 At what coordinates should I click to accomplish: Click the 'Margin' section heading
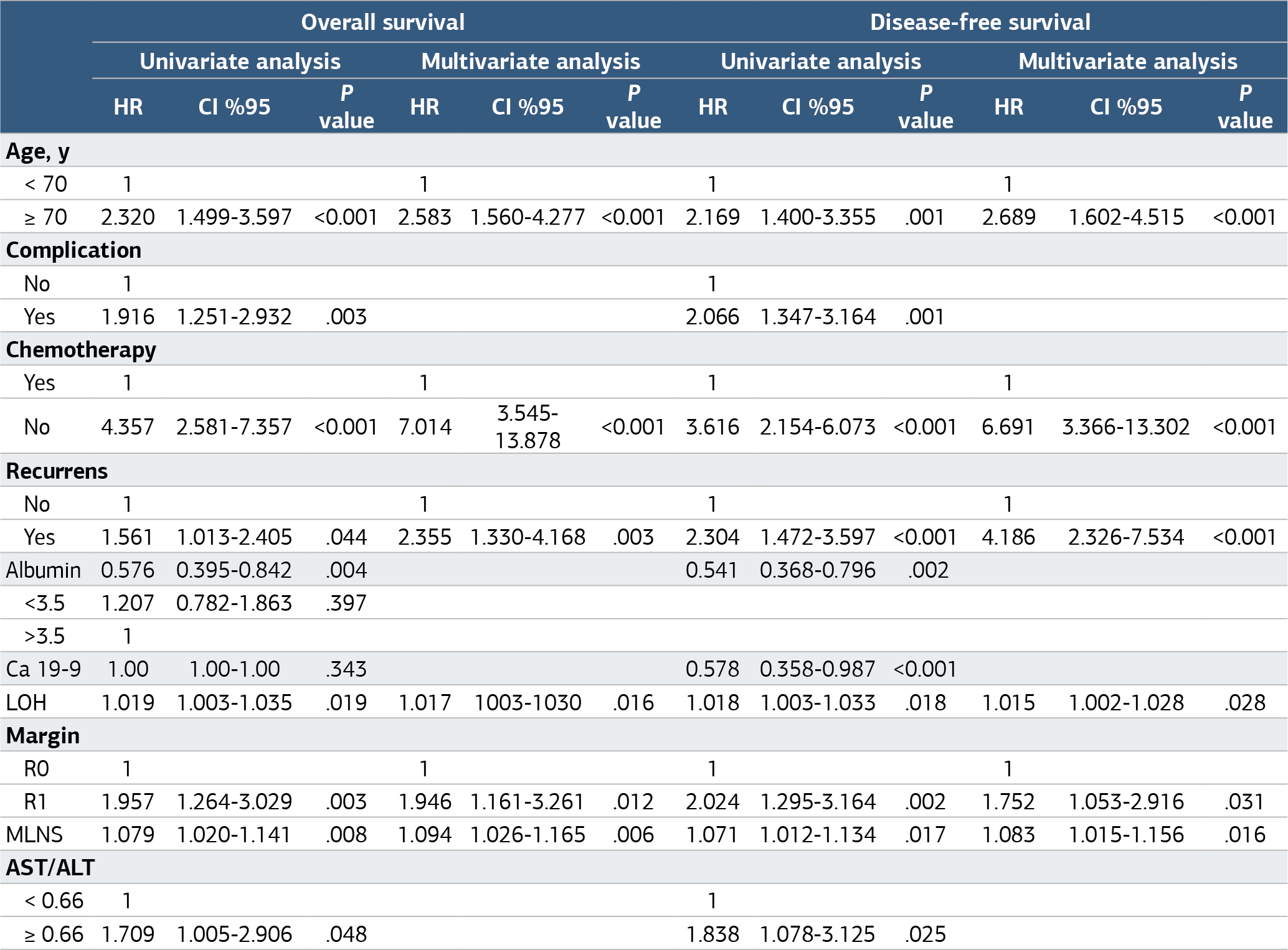coord(43,736)
